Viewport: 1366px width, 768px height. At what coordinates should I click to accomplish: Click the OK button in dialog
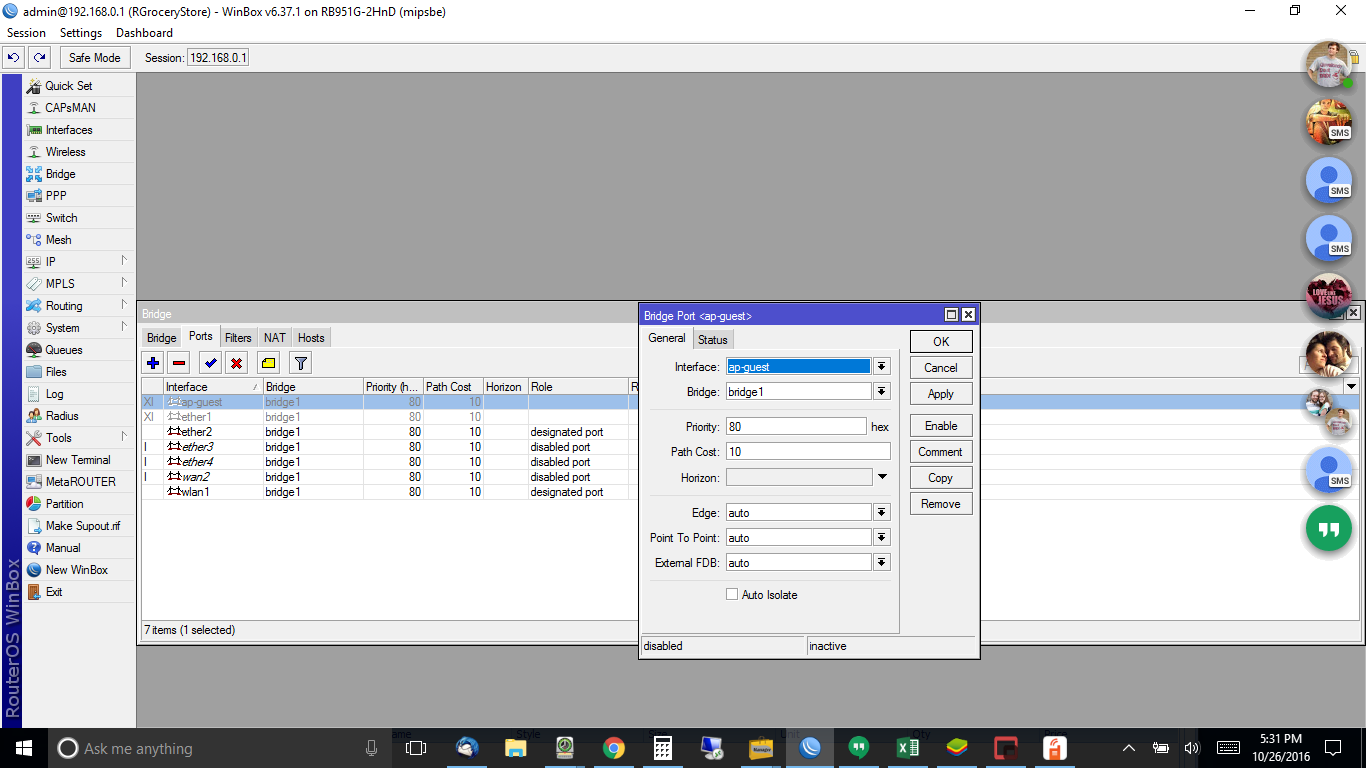[x=940, y=342]
